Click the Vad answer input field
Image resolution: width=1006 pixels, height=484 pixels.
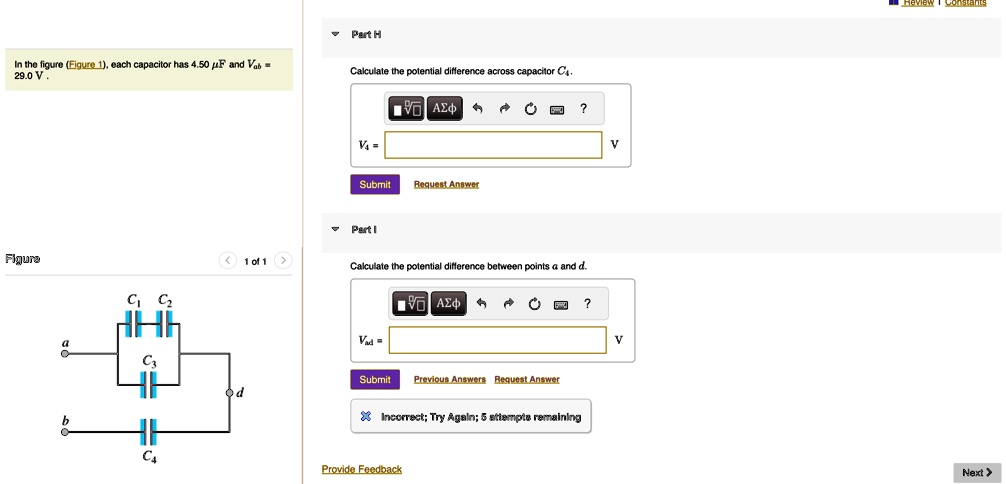point(497,340)
